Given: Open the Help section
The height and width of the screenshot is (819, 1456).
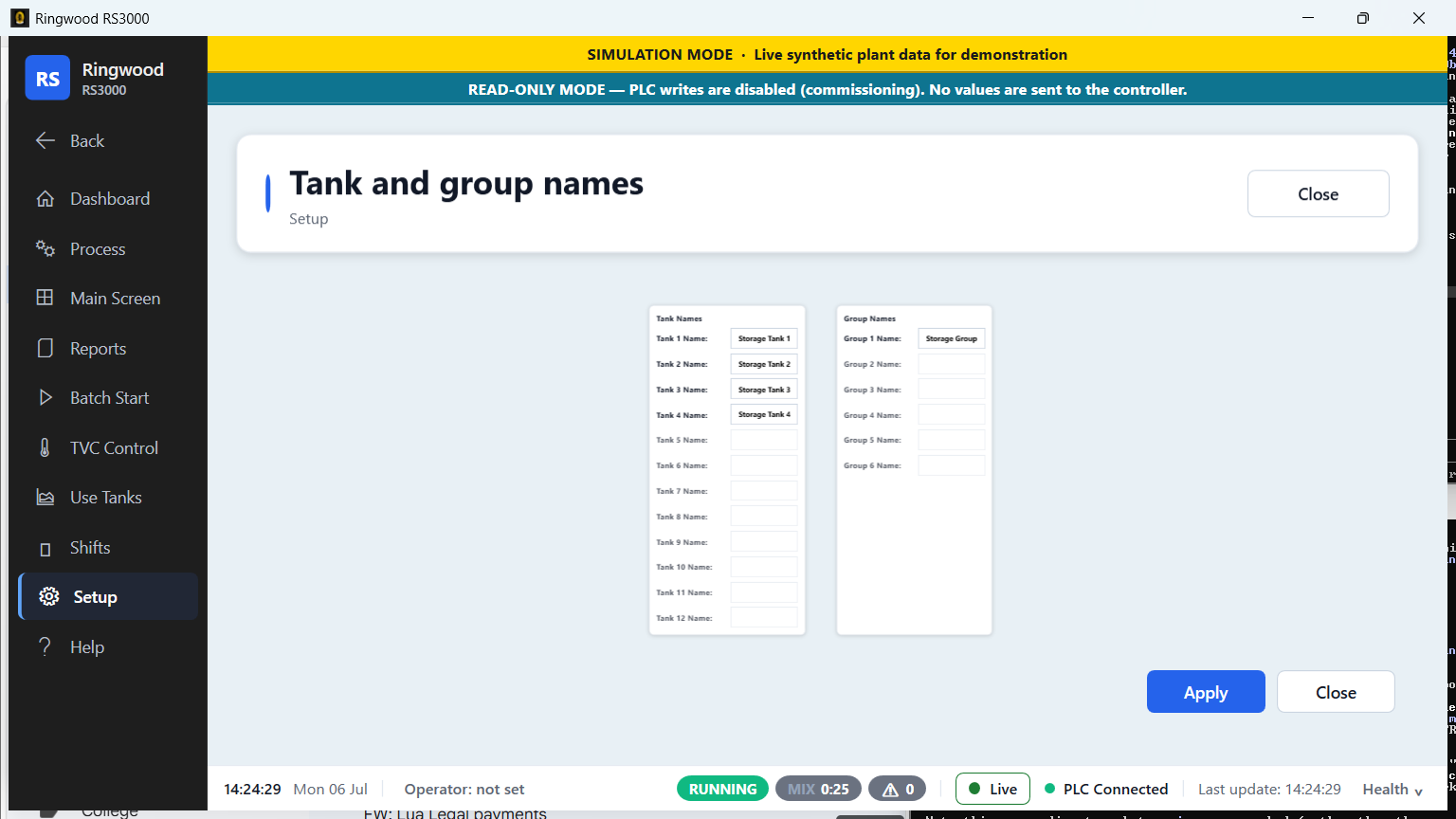Looking at the screenshot, I should (108, 646).
